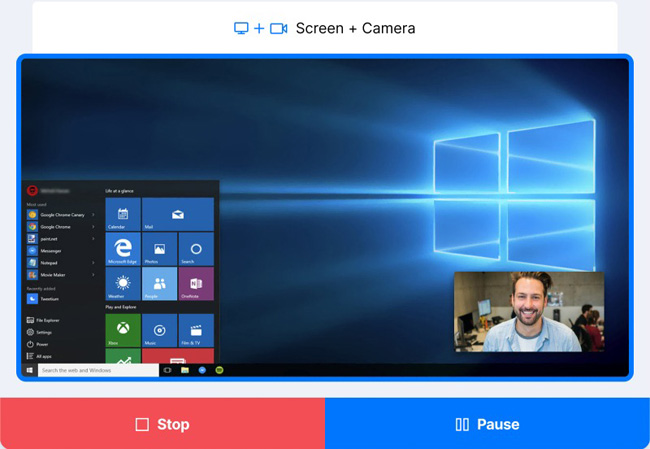Click the Life at a glance heading
The height and width of the screenshot is (449, 650).
(x=119, y=191)
